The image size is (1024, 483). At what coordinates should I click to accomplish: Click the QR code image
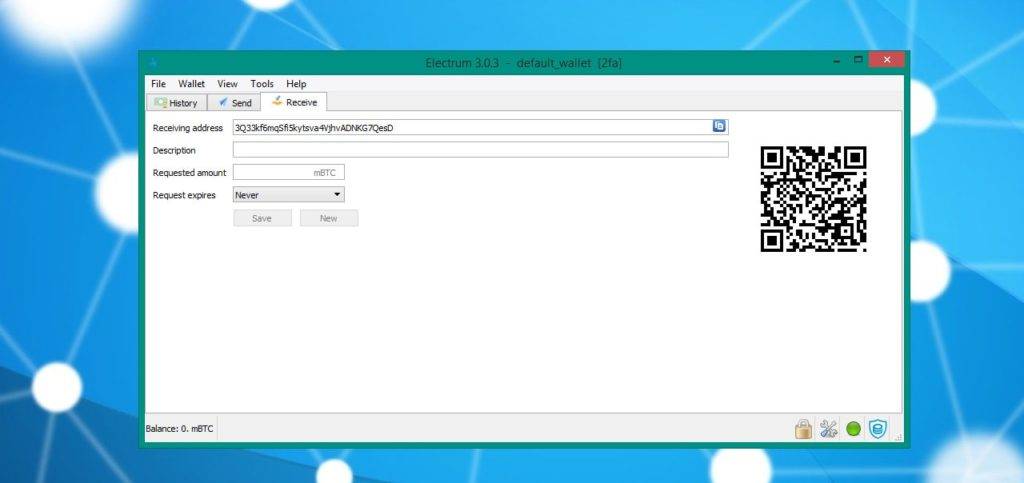(x=813, y=199)
